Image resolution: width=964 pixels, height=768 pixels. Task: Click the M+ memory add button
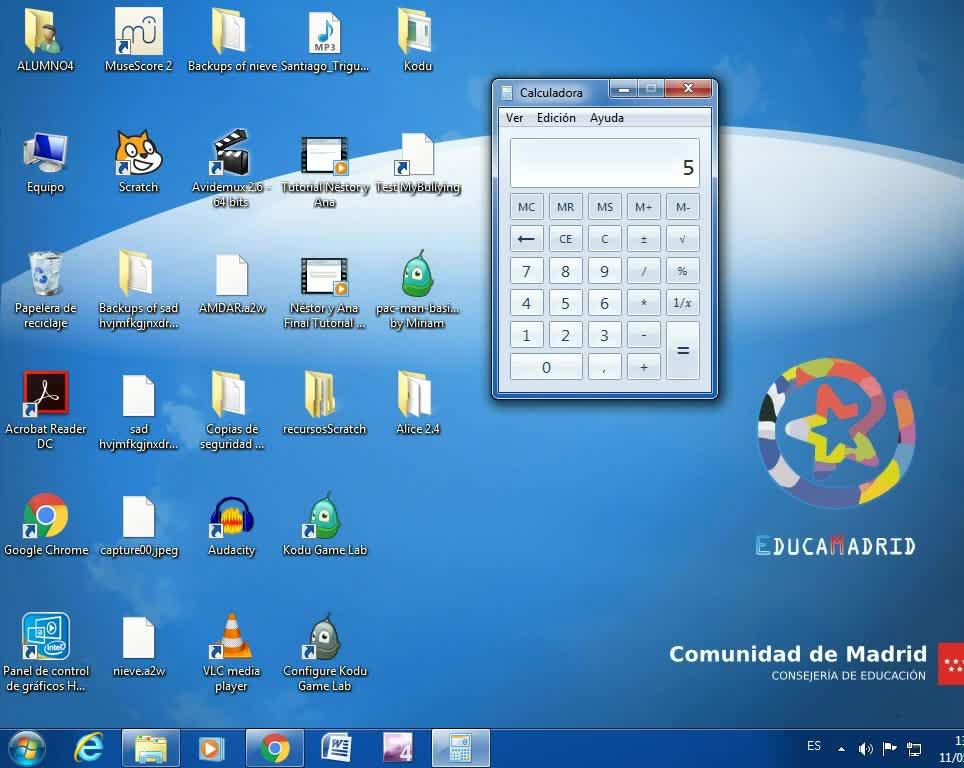(644, 207)
